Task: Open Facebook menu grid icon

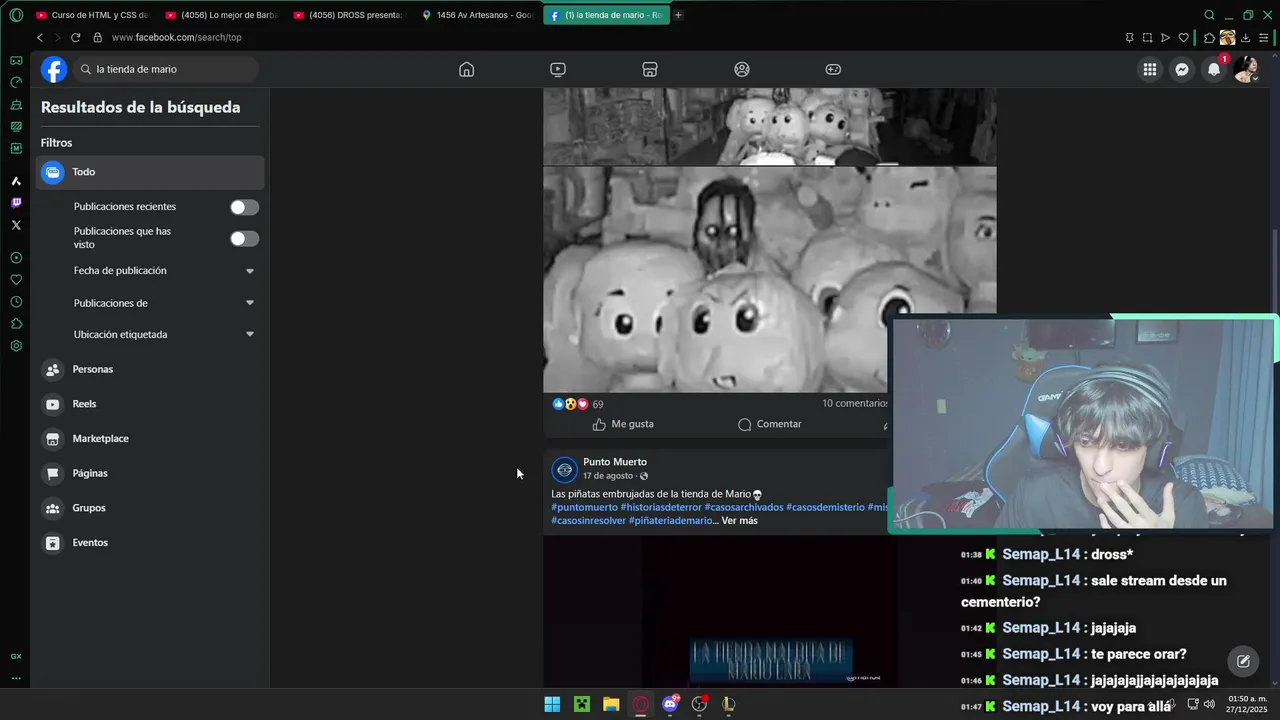Action: click(1150, 69)
